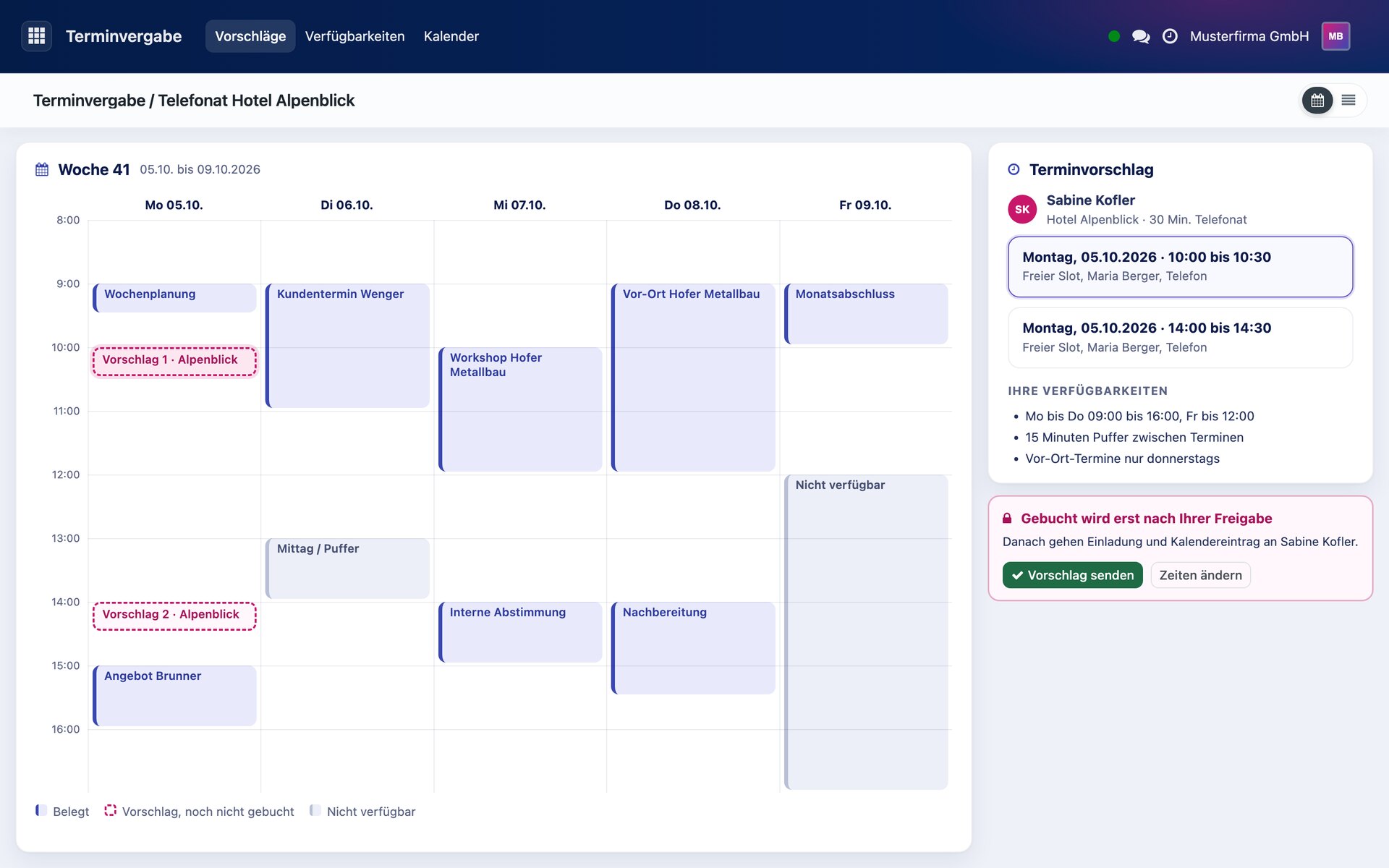This screenshot has height=868, width=1389.
Task: Open the Workshop Hofer Metallbau event
Action: tap(520, 409)
